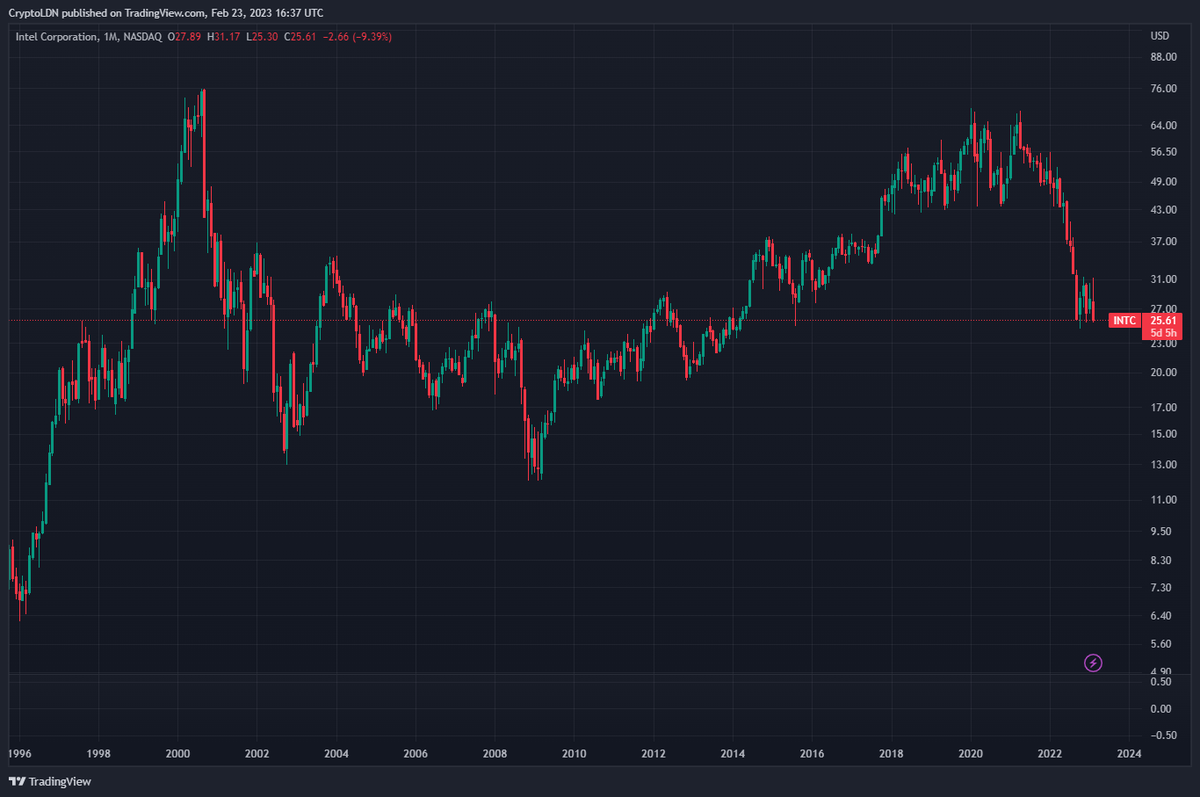Screen dimensions: 1200x797
Task: Click the USD currency label on the price axis
Action: pyautogui.click(x=1160, y=36)
